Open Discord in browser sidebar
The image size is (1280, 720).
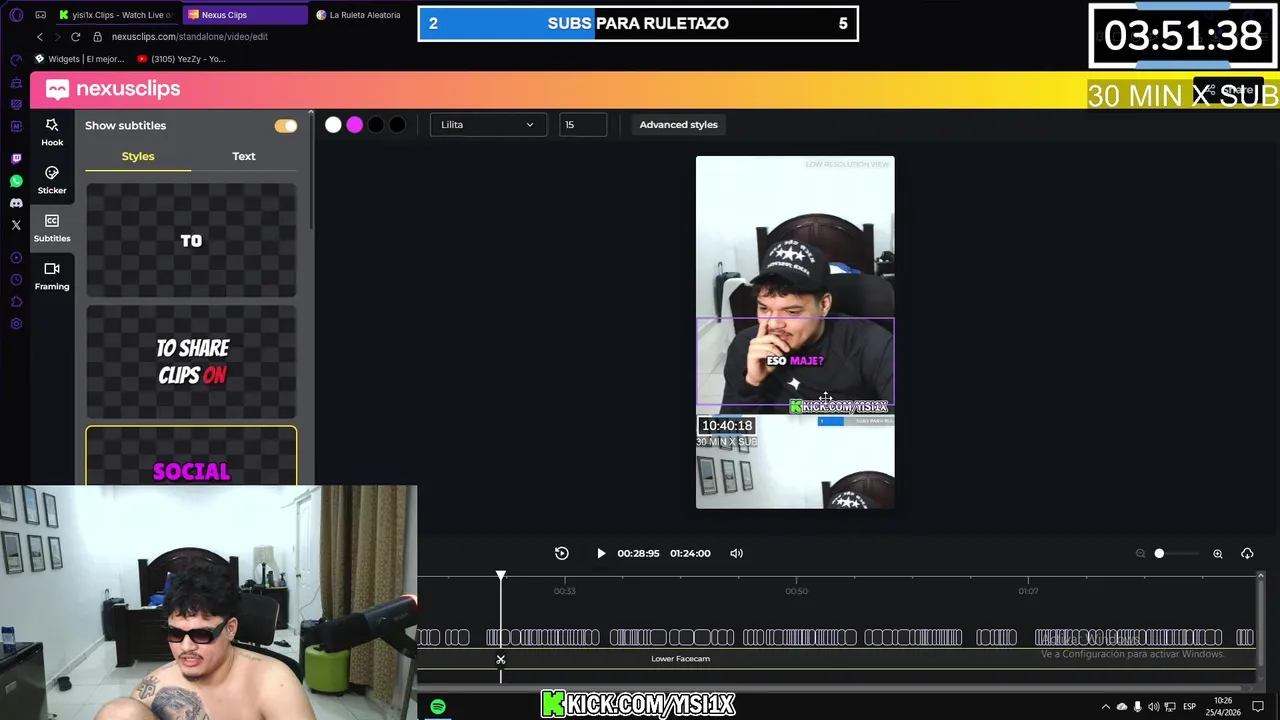tap(16, 203)
